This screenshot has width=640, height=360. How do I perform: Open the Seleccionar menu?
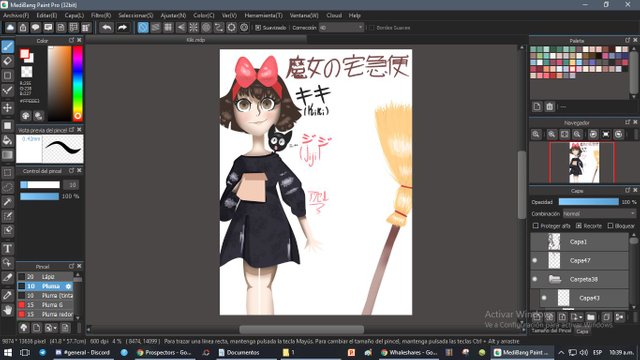136,16
